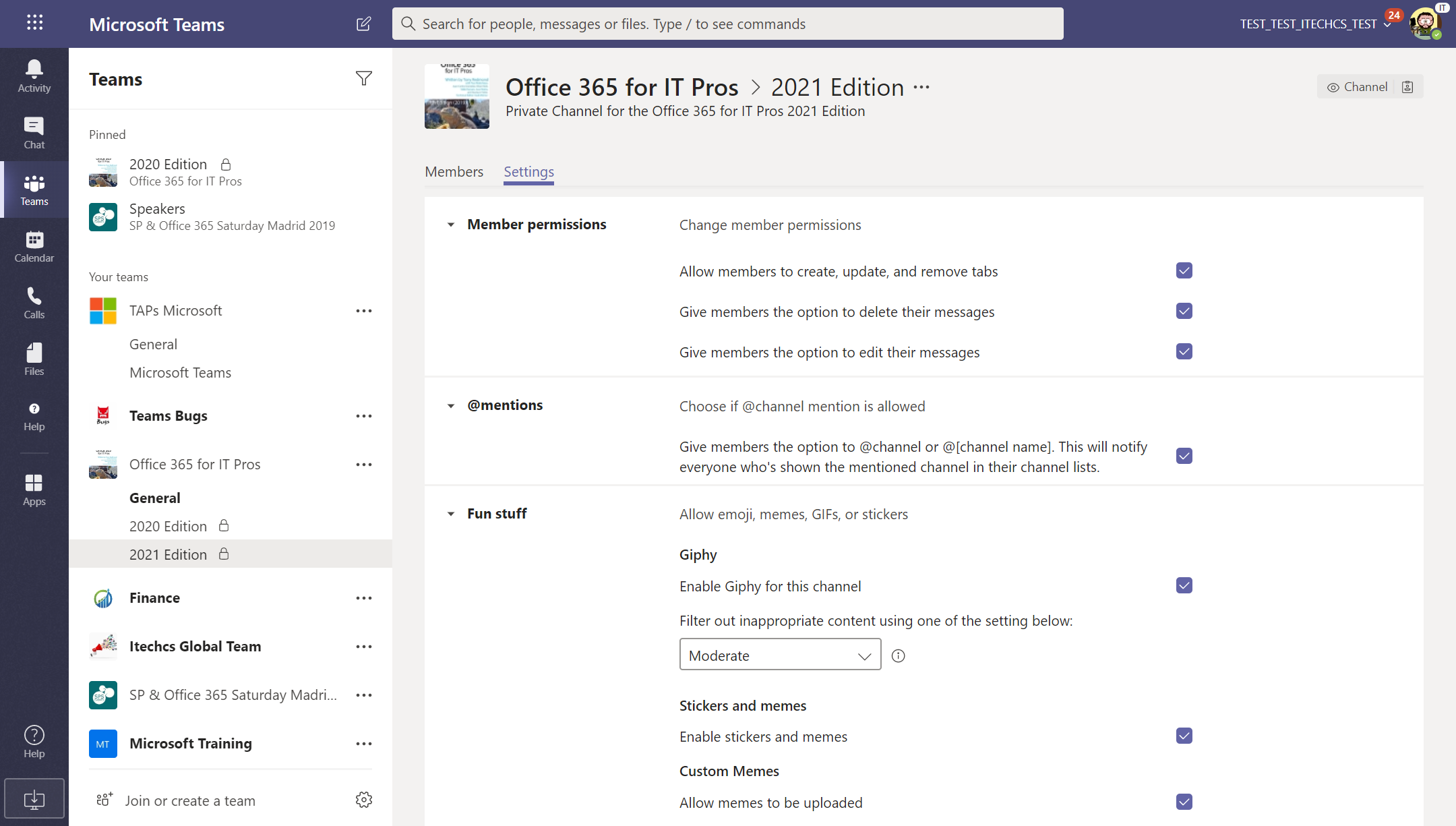Collapse the Fun stuff section
This screenshot has width=1456, height=826.
451,514
